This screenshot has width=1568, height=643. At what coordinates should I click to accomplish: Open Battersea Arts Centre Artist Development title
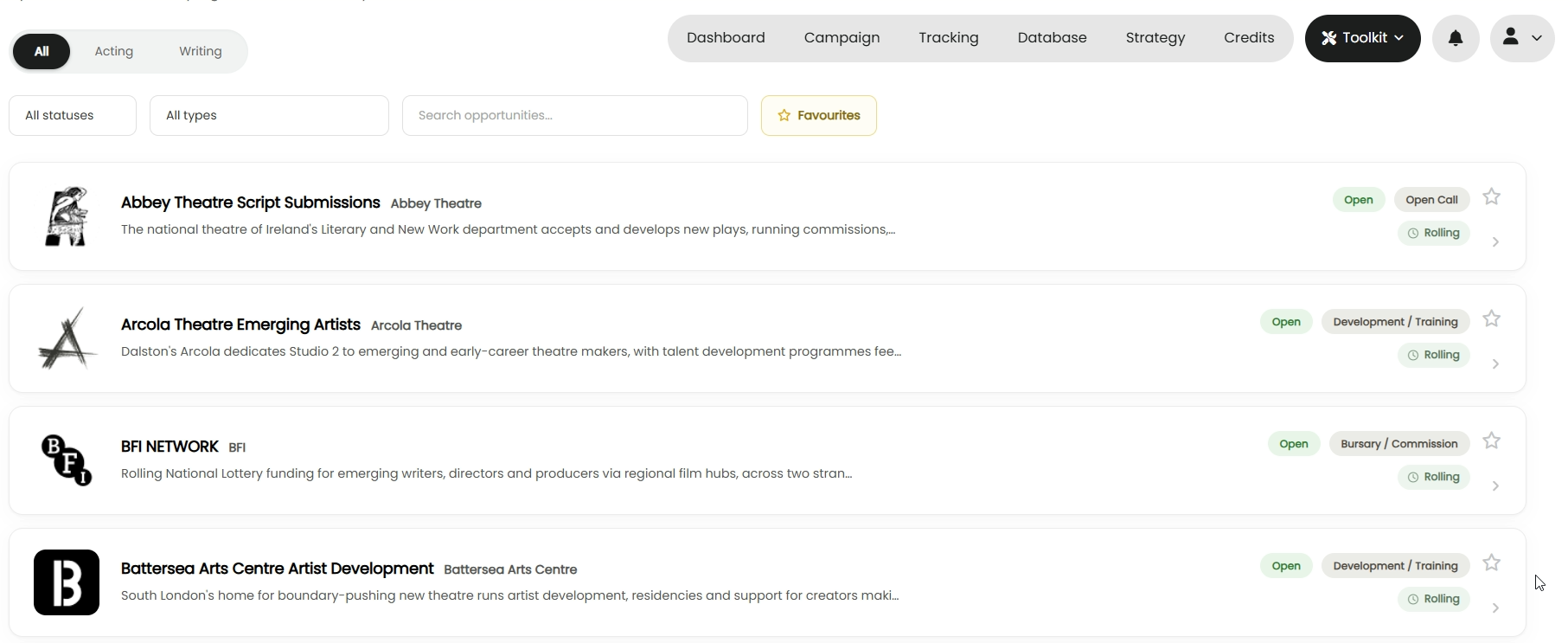coord(277,569)
